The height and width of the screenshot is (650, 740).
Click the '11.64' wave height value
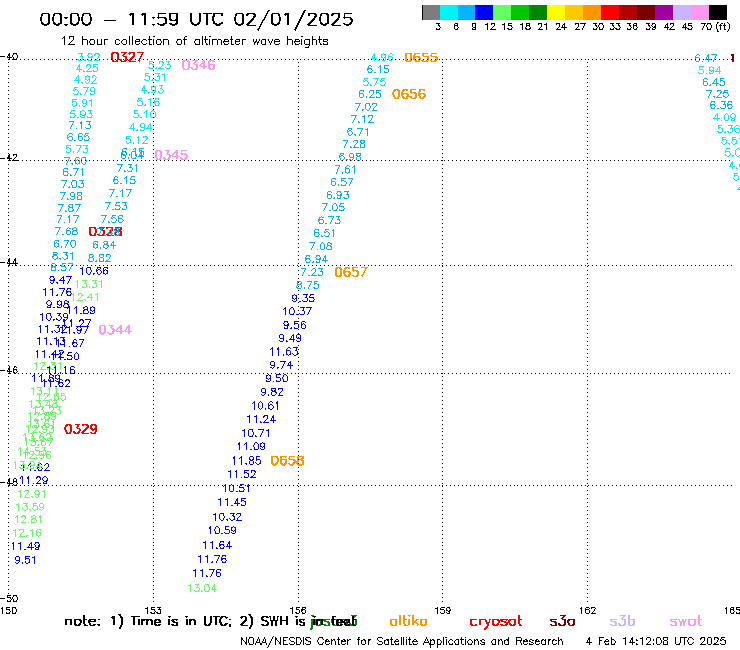217,545
